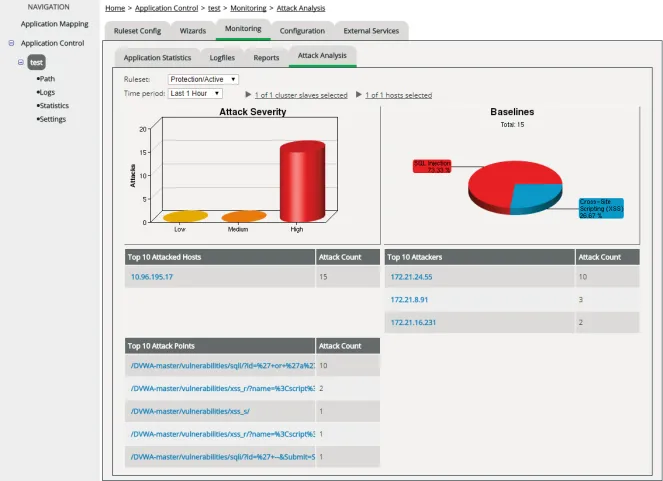
Task: Switch to the Configuration tab
Action: pyautogui.click(x=302, y=31)
